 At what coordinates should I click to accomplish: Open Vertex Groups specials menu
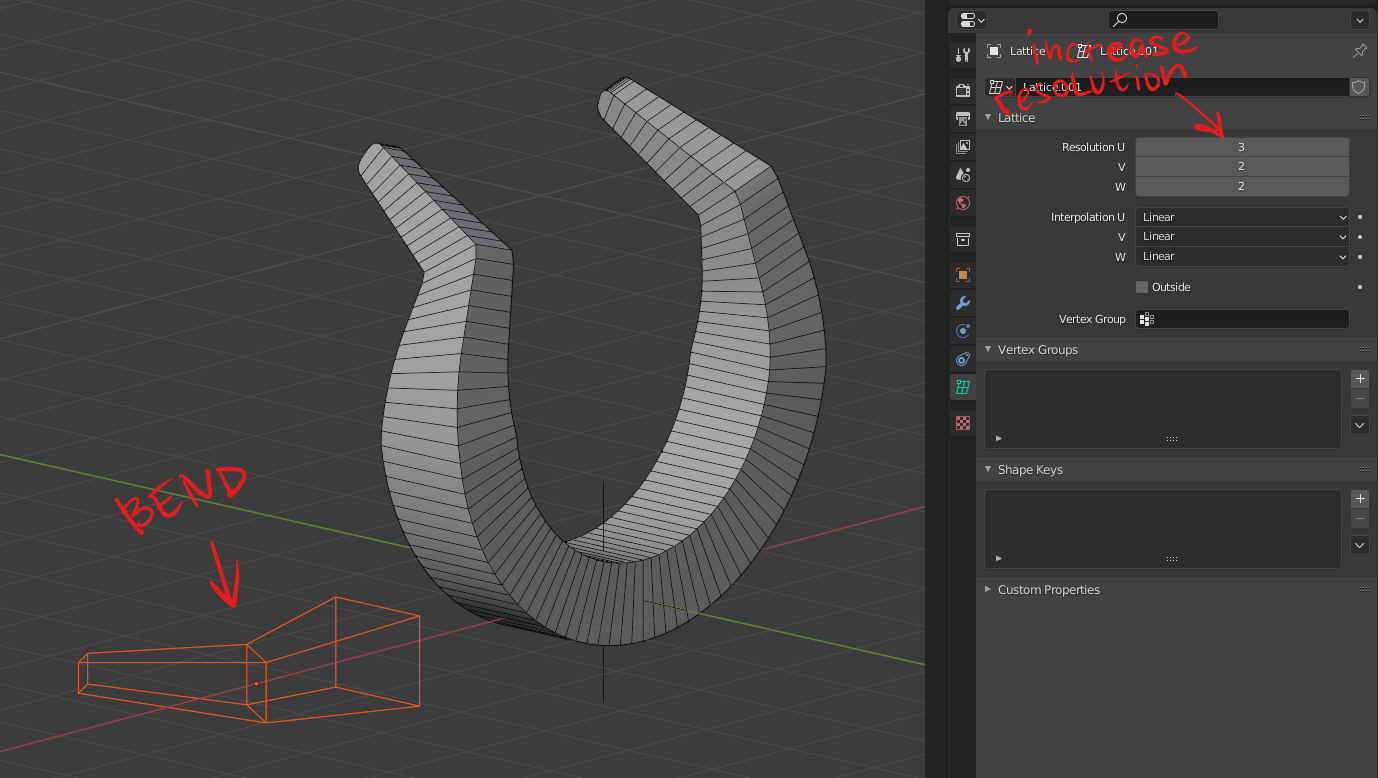(x=1360, y=425)
